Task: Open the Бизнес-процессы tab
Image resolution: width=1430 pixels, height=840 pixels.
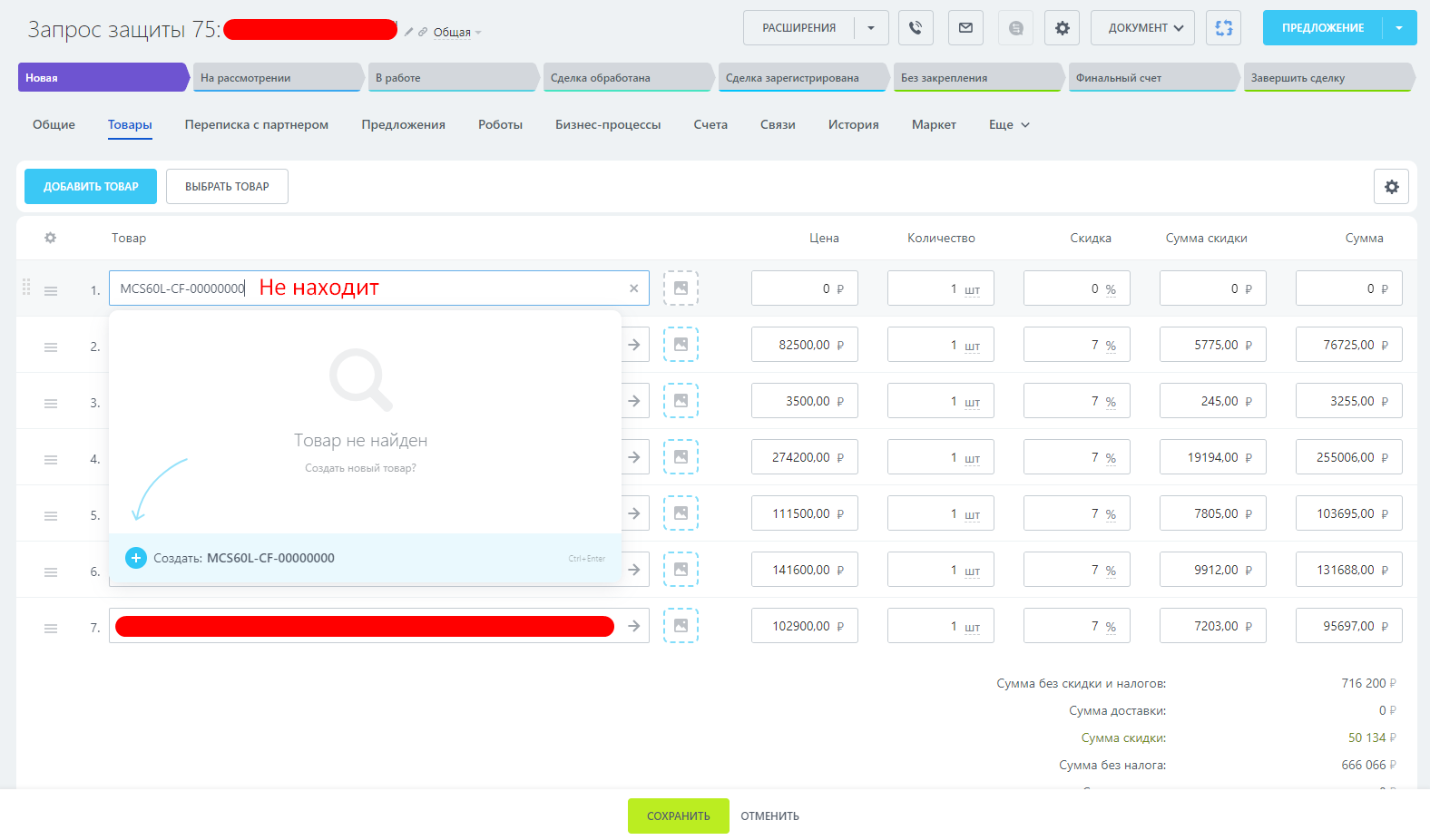Action: (608, 124)
